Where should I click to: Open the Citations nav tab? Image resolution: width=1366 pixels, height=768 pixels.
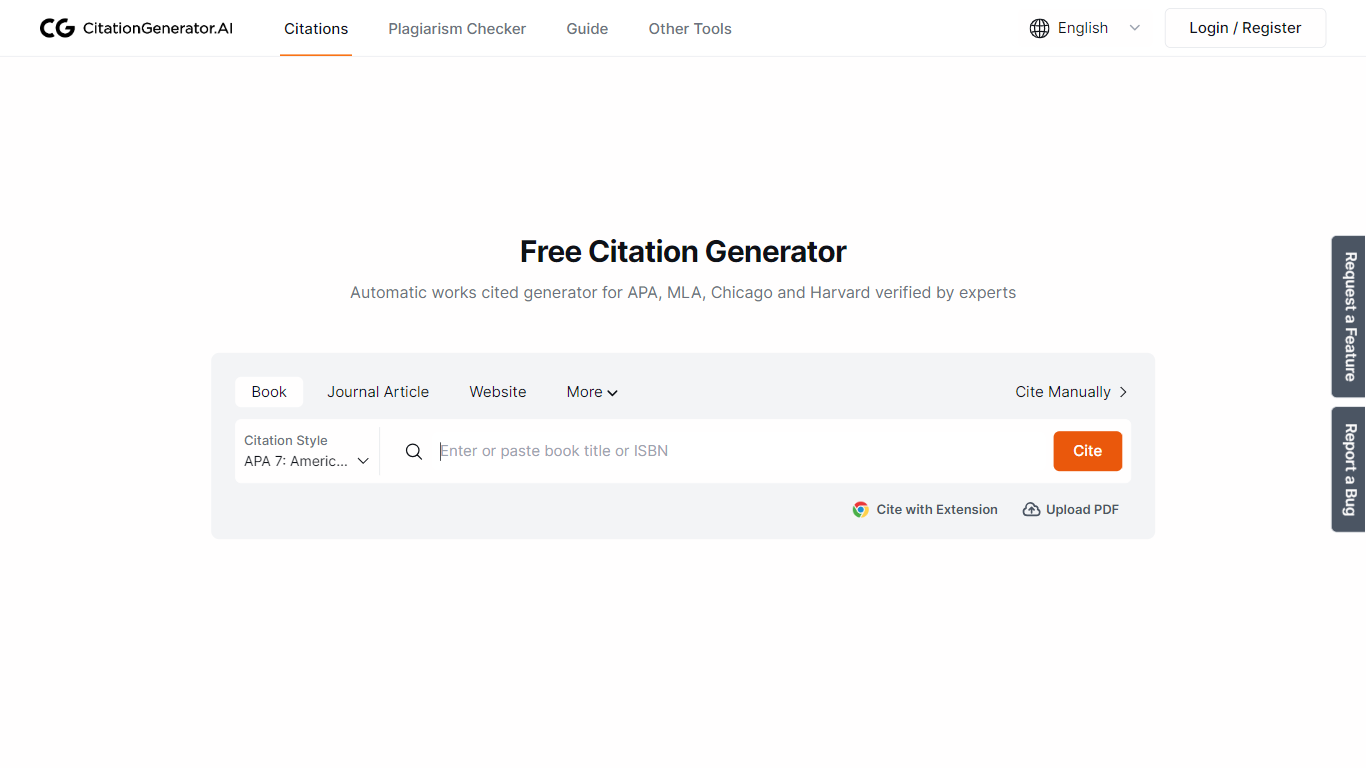[x=316, y=29]
